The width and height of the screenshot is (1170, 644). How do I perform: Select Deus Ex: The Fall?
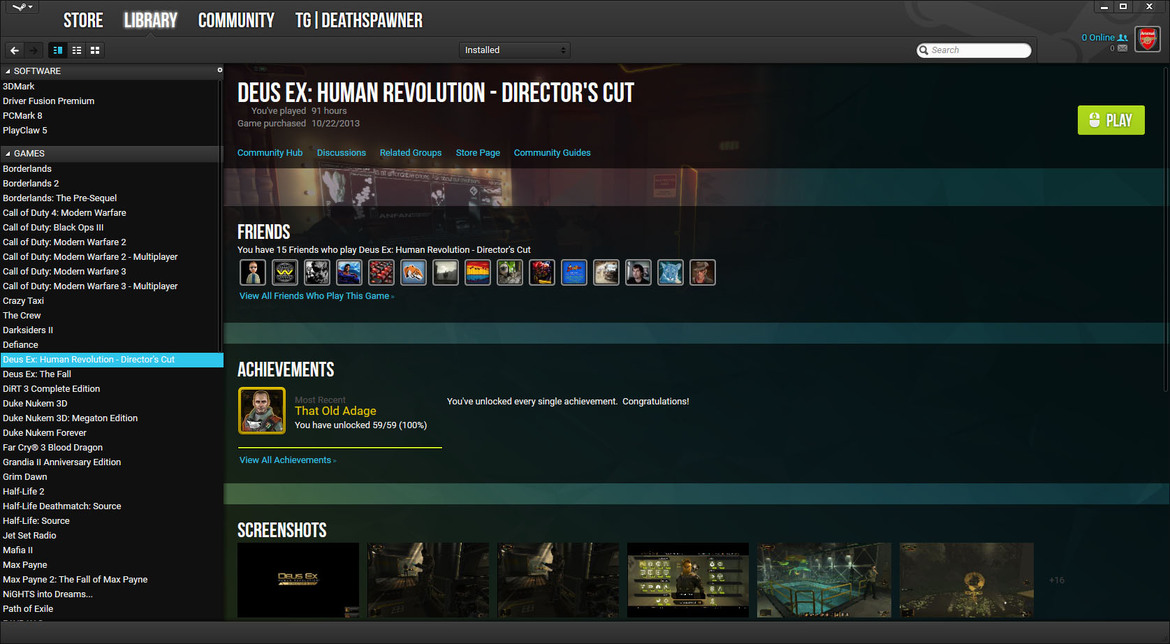[x=111, y=375]
